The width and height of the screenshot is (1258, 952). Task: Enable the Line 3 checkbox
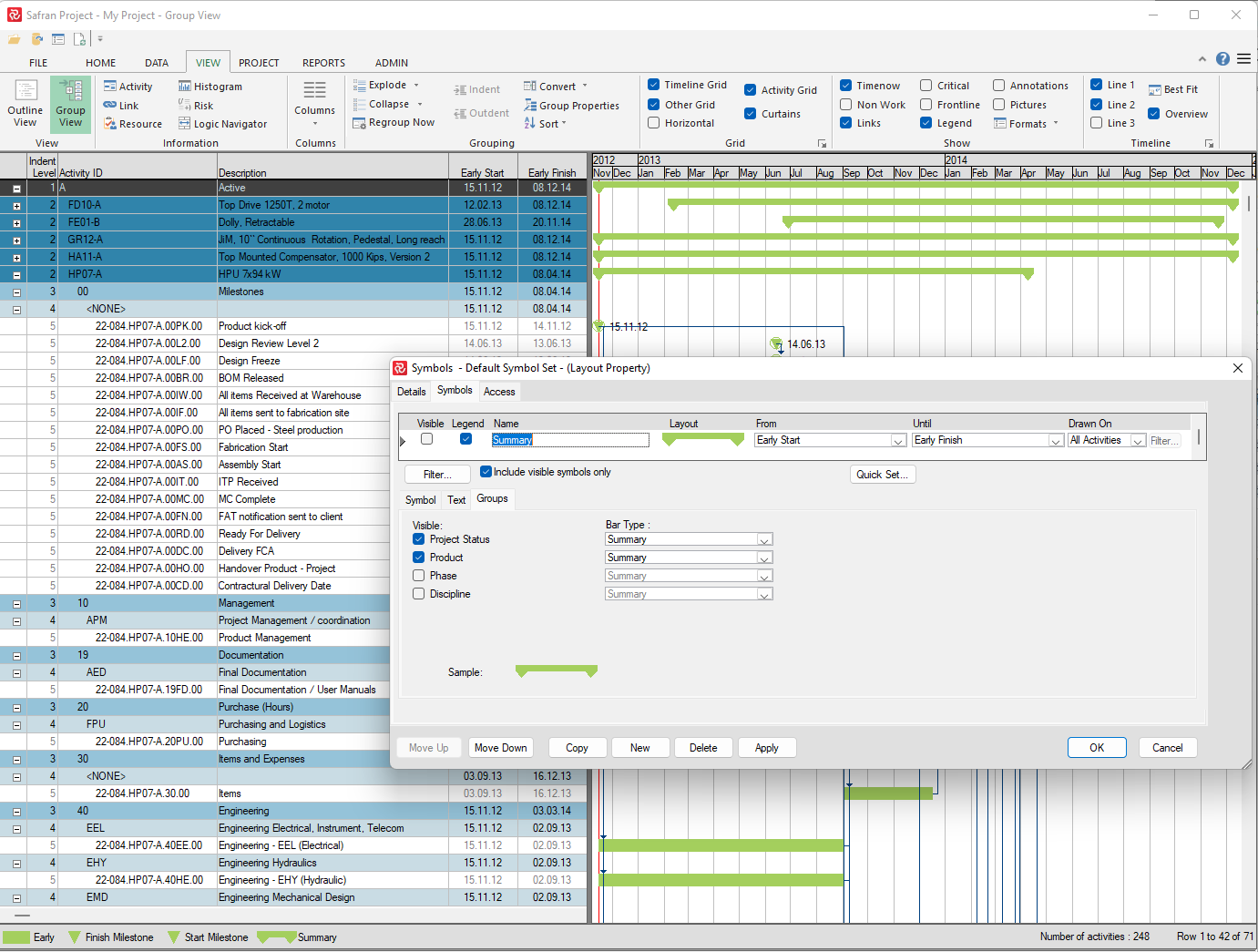(x=1096, y=123)
